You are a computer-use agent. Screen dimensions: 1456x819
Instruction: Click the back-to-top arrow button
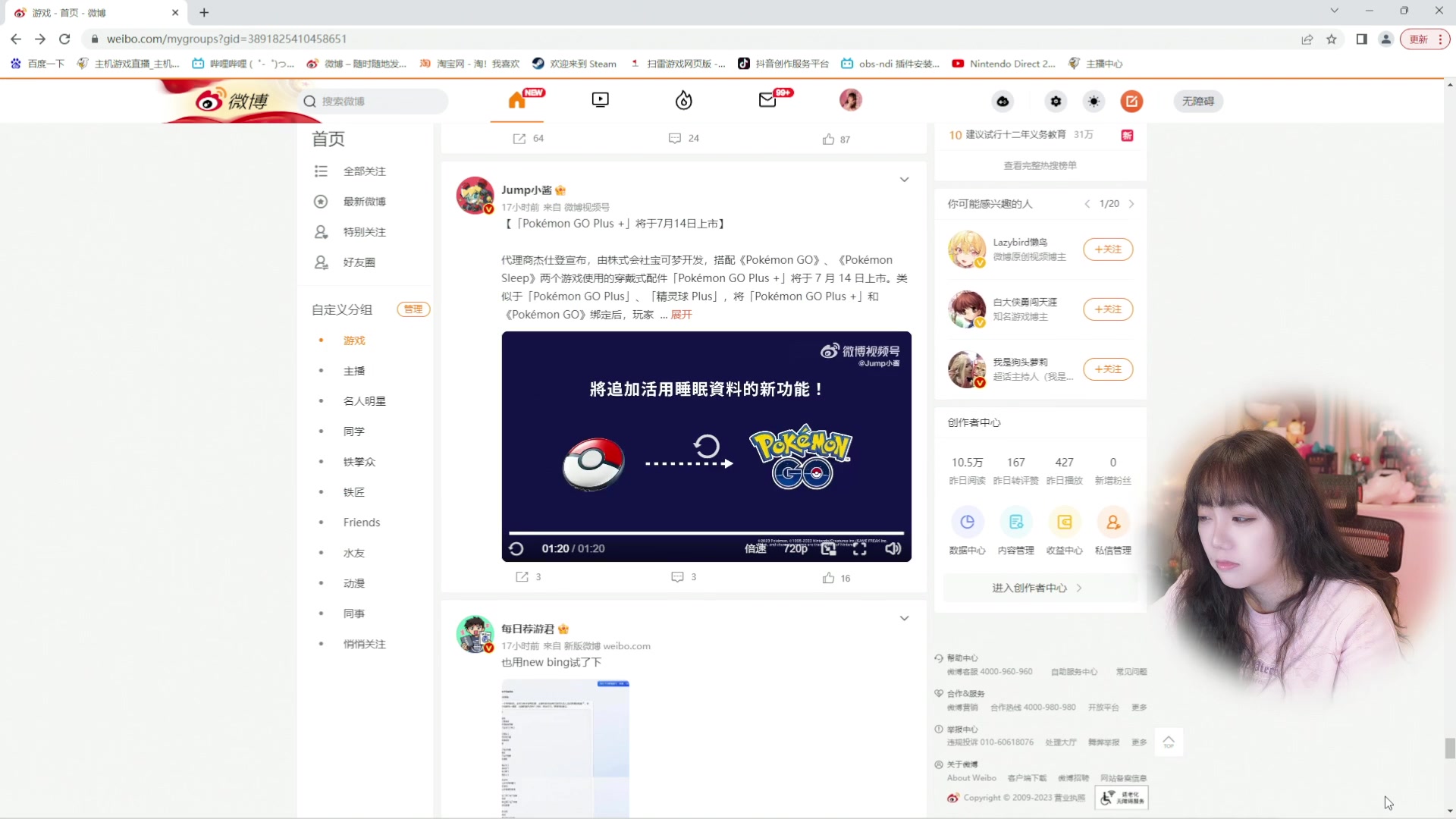(x=1169, y=742)
